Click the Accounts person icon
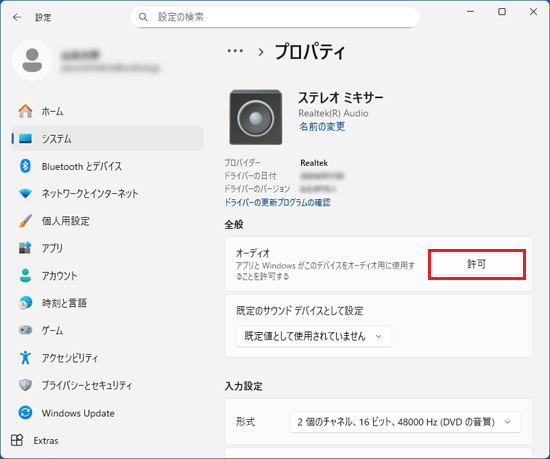This screenshot has height=459, width=550. (x=25, y=275)
